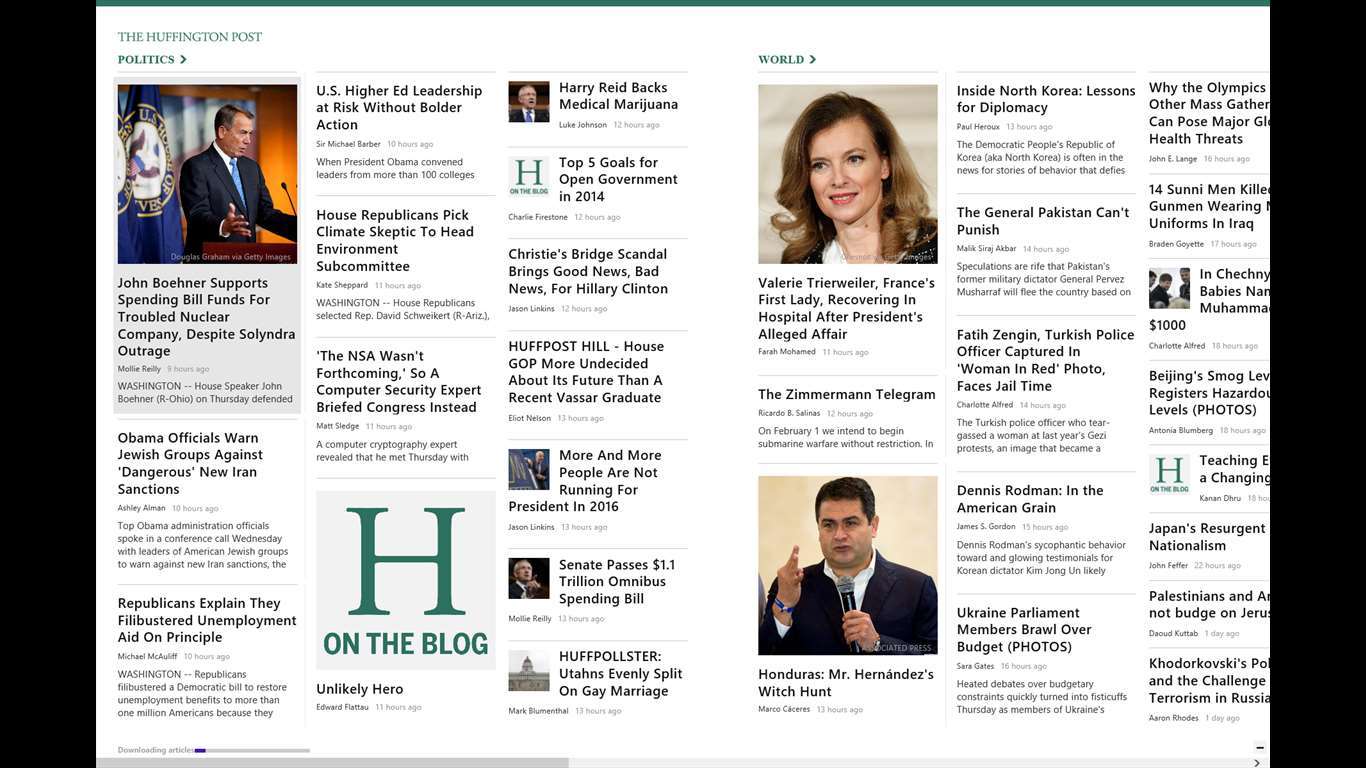Expand the World section chevron
1366x768 pixels.
(812, 60)
